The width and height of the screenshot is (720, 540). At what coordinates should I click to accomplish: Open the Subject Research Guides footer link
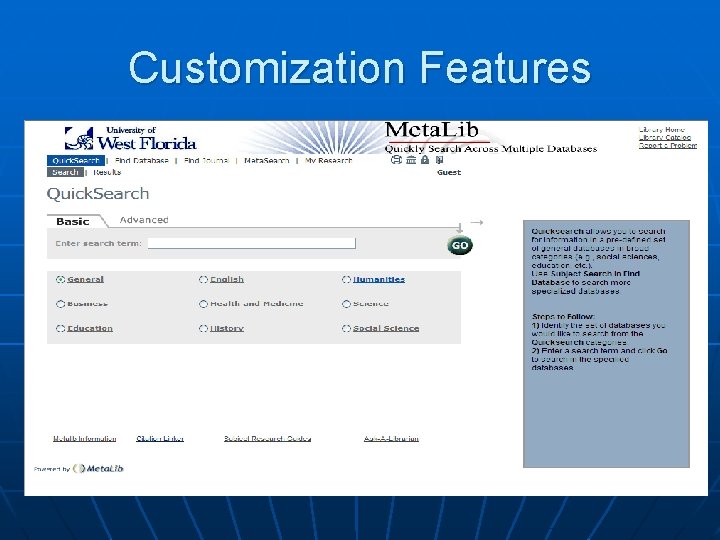click(267, 439)
